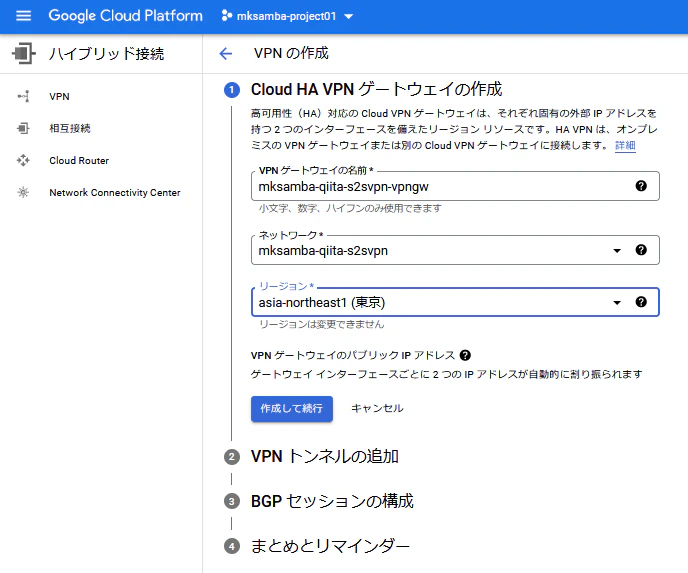Click the リージョンは変更できません hint text
This screenshot has height=573, width=688.
pos(322,325)
